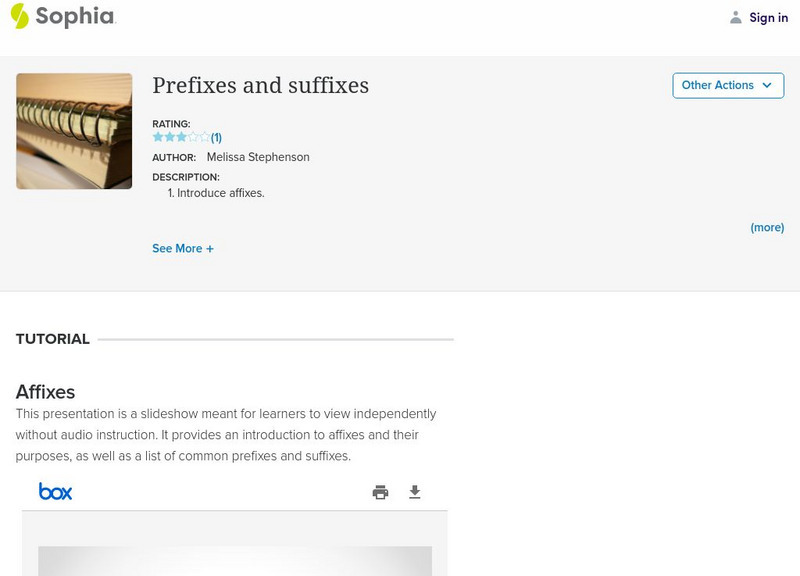This screenshot has height=576, width=800.
Task: Click author name Melissa Stephenson
Action: click(x=258, y=157)
